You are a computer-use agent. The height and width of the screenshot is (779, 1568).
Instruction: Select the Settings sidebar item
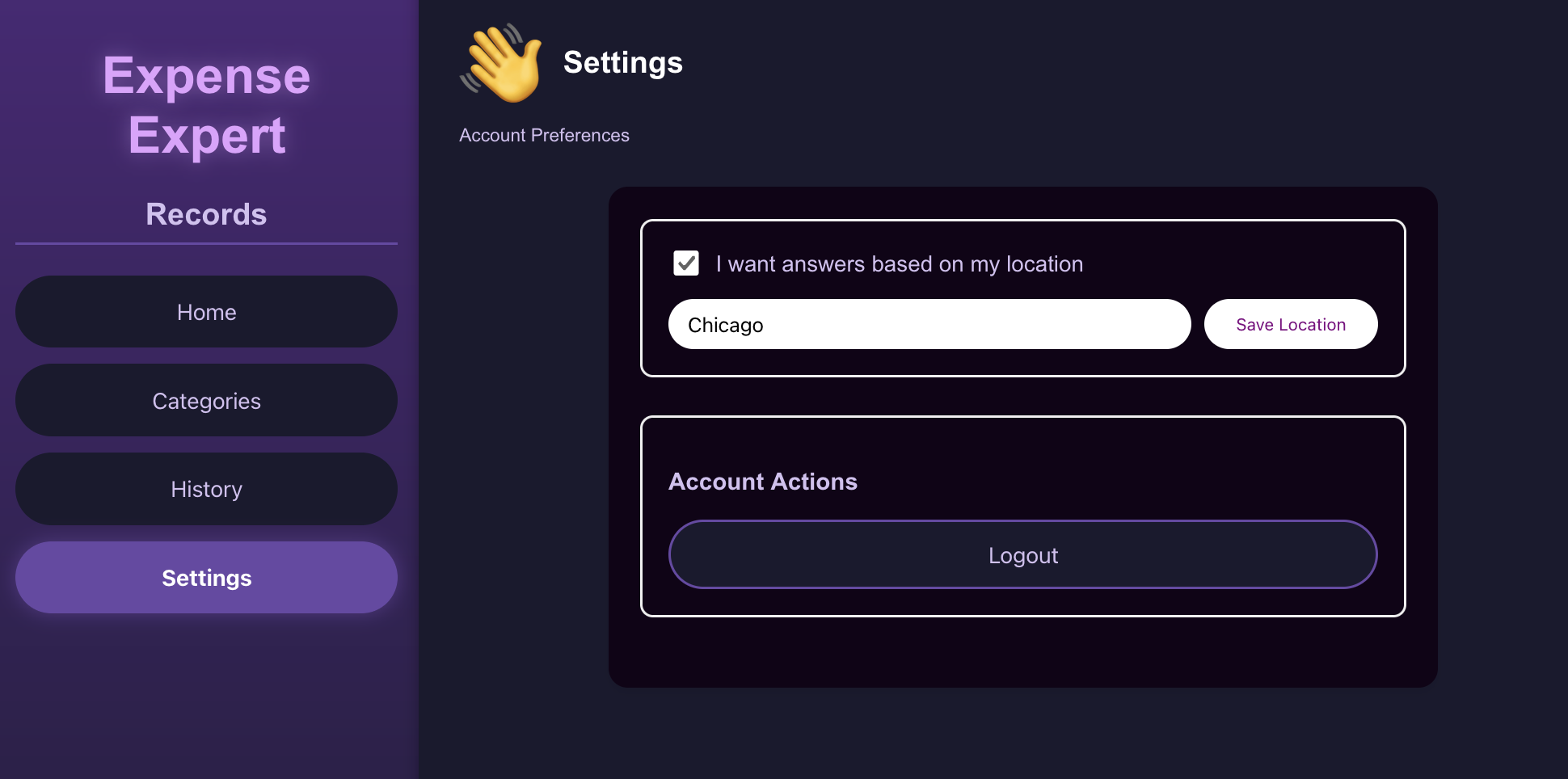[x=206, y=578]
